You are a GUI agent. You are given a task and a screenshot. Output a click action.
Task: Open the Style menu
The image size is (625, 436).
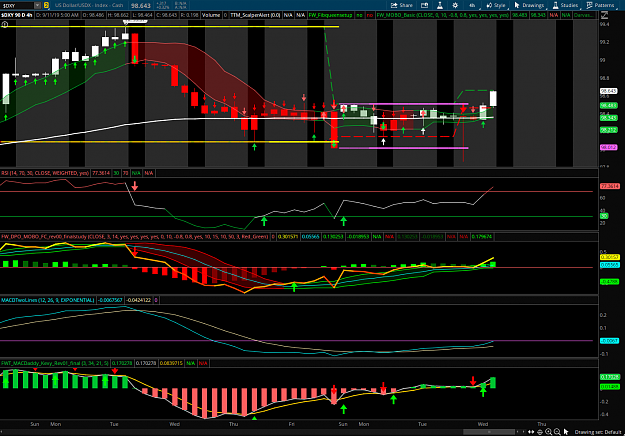pos(495,5)
